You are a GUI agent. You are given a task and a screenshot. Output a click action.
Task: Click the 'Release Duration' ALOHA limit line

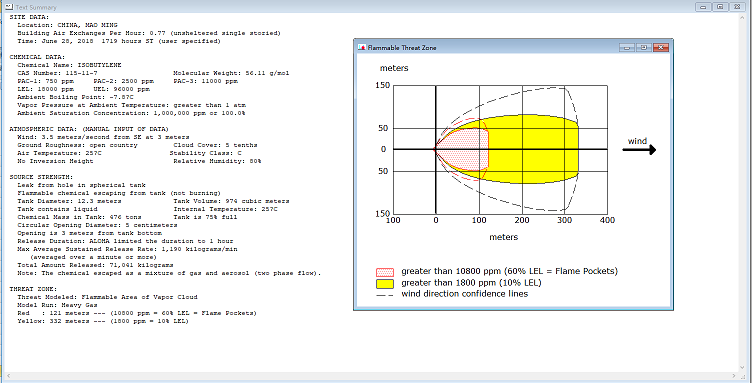pos(125,241)
